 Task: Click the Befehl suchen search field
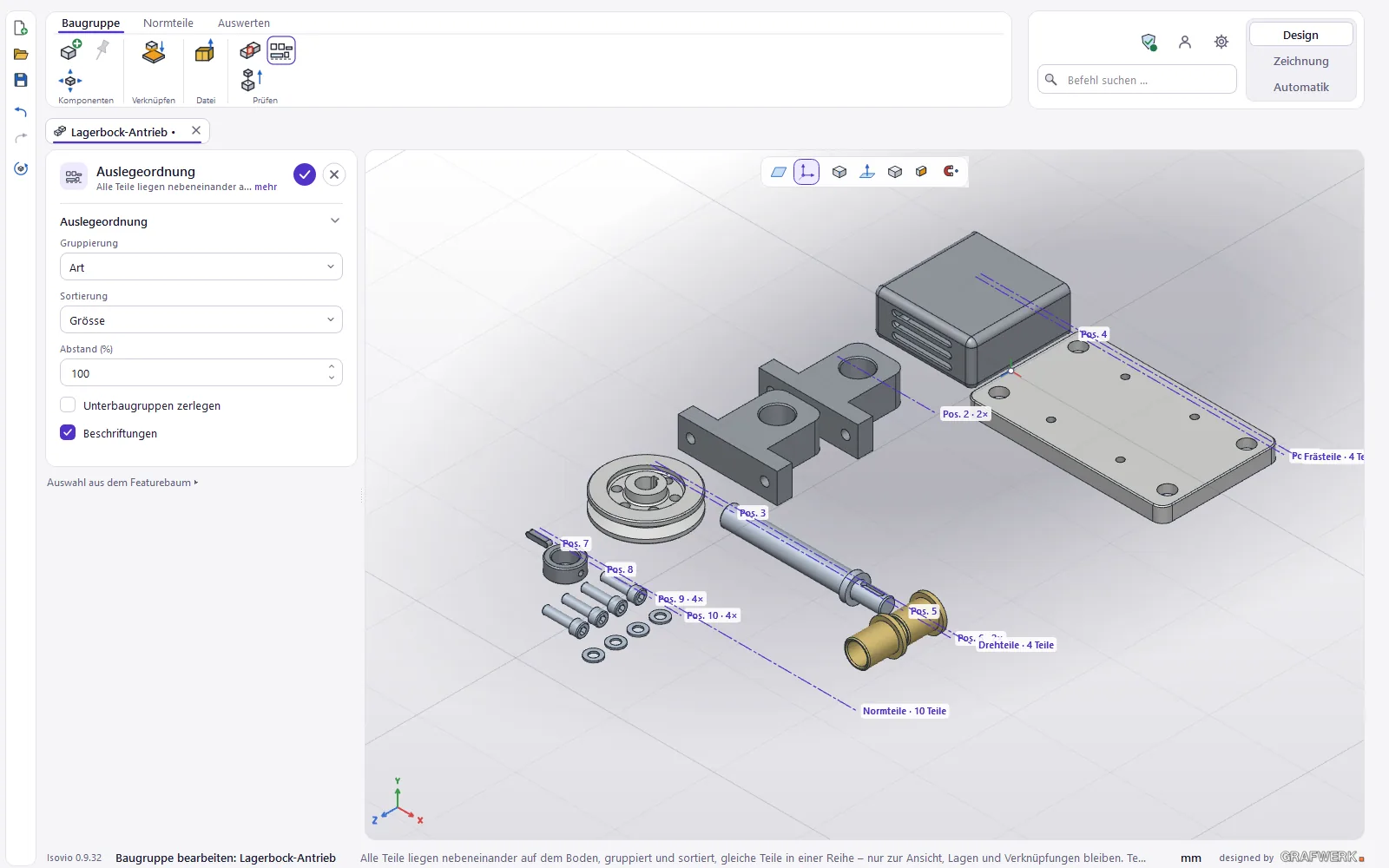tap(1137, 80)
